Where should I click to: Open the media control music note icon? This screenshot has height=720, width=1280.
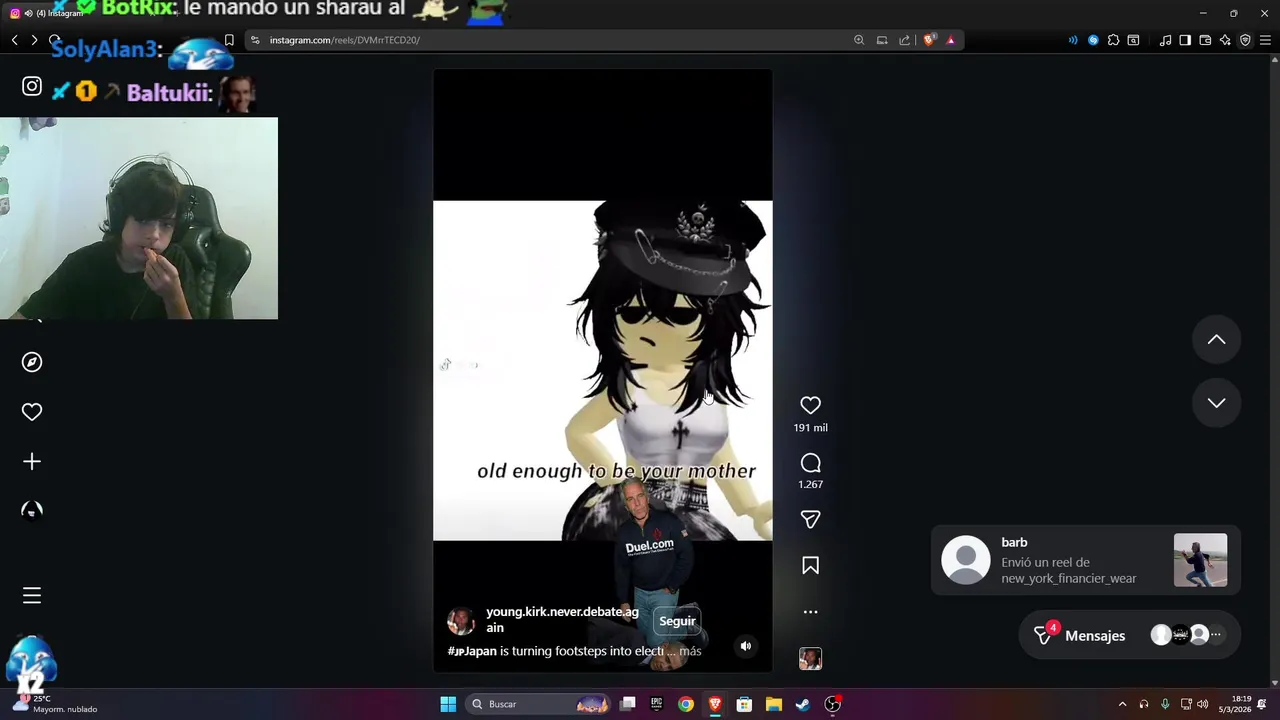pyautogui.click(x=1165, y=40)
